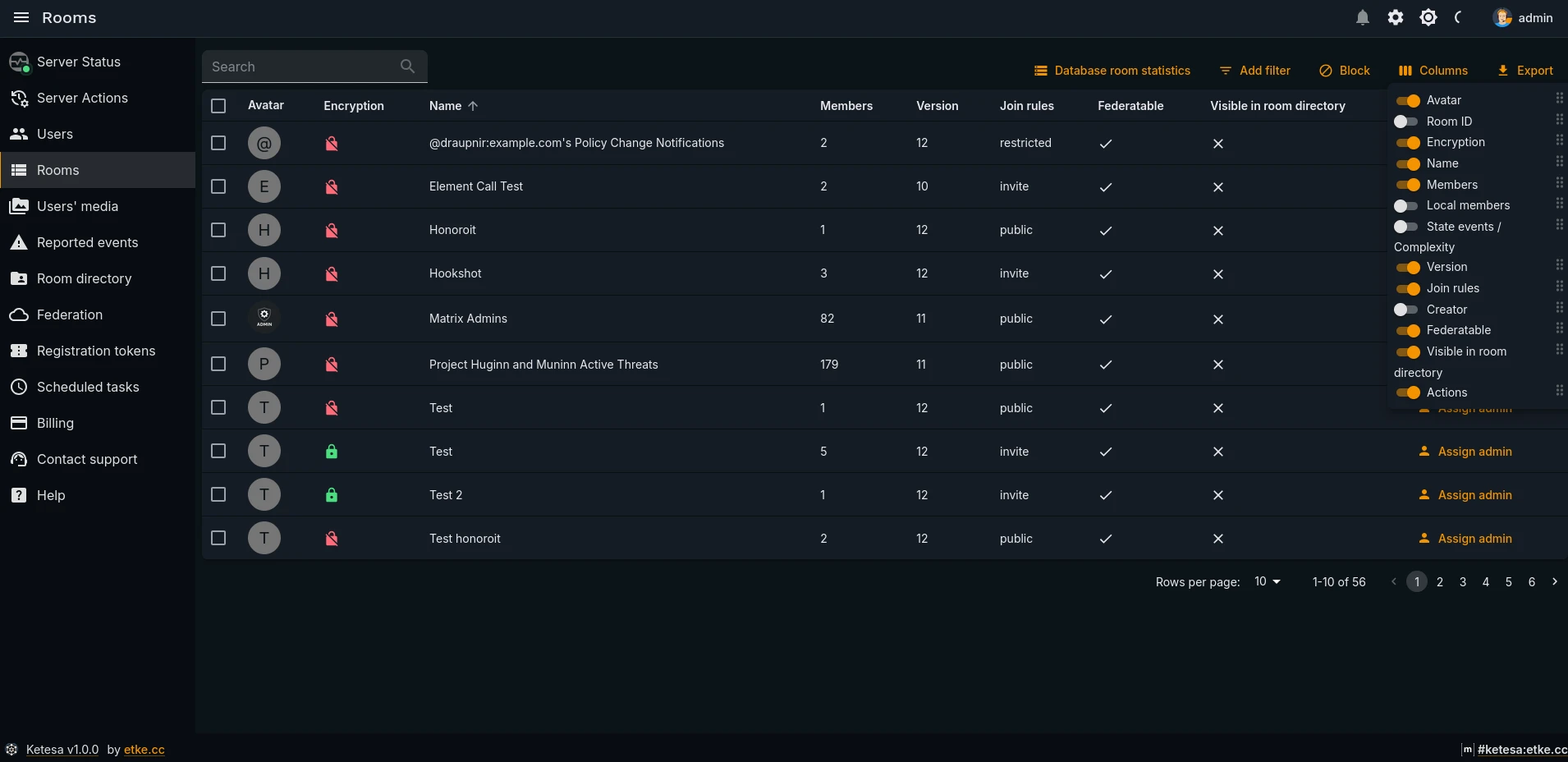Click the search magnifier icon
This screenshot has width=1568, height=762.
[407, 67]
